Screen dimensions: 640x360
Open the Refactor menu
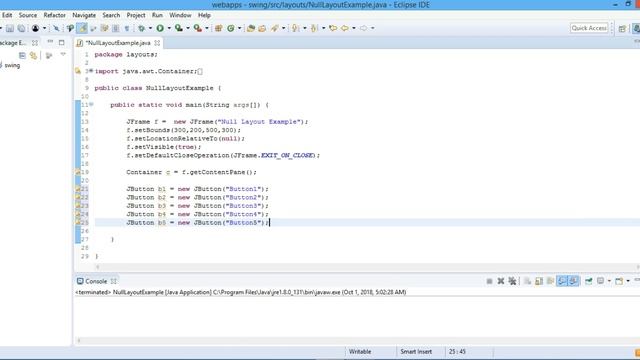coord(55,15)
